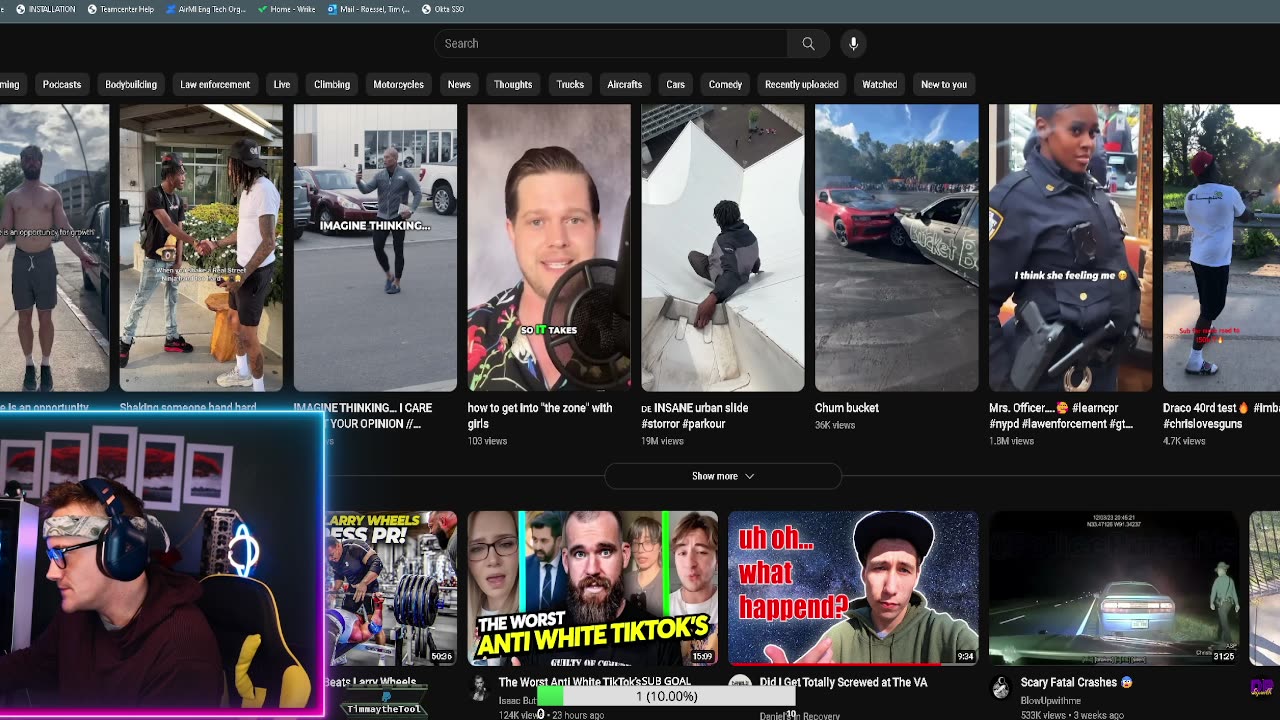Image resolution: width=1280 pixels, height=720 pixels.
Task: Click the '19M views' text
Action: [x=662, y=441]
